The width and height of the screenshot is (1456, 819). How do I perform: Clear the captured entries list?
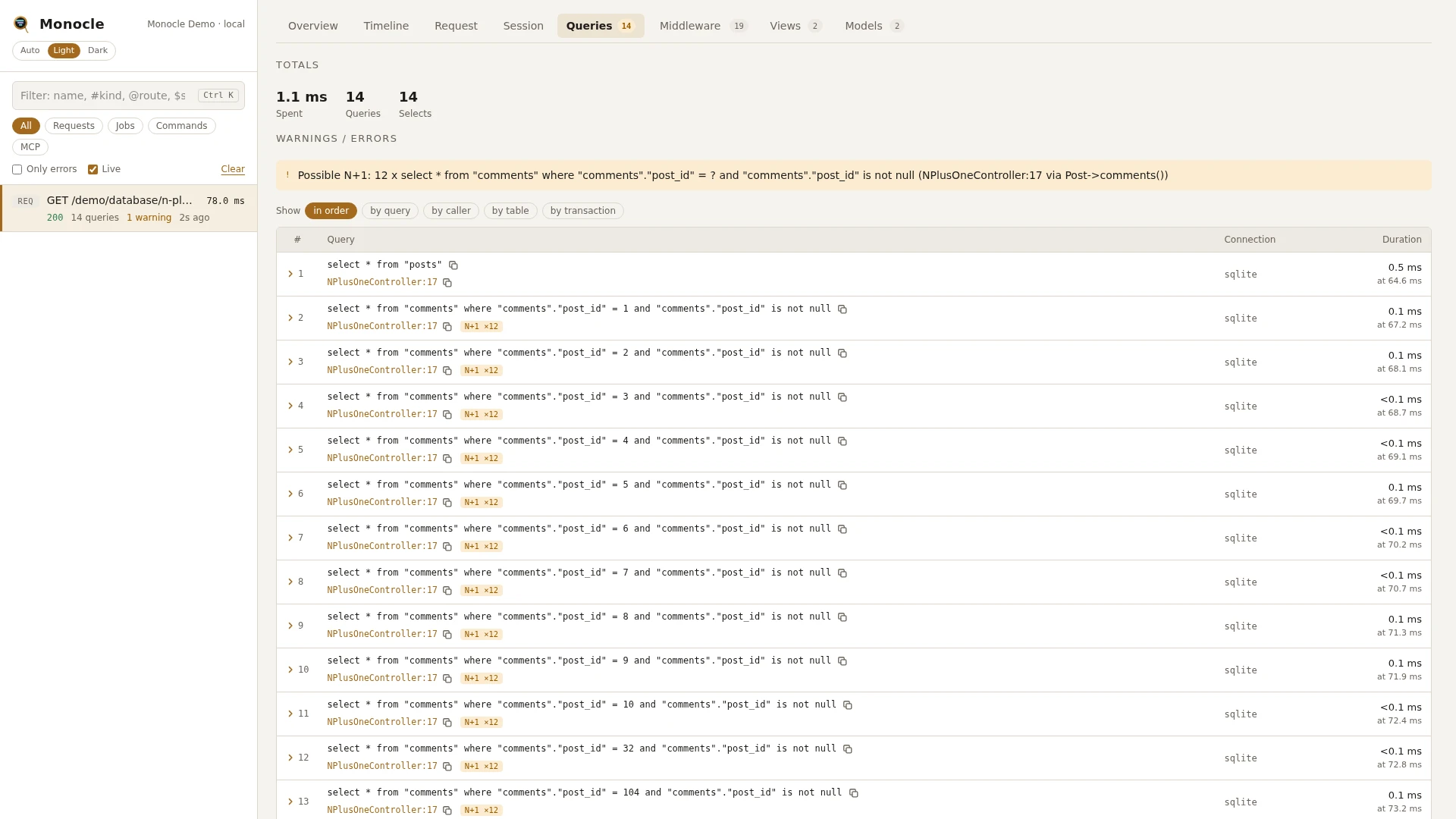click(x=233, y=169)
